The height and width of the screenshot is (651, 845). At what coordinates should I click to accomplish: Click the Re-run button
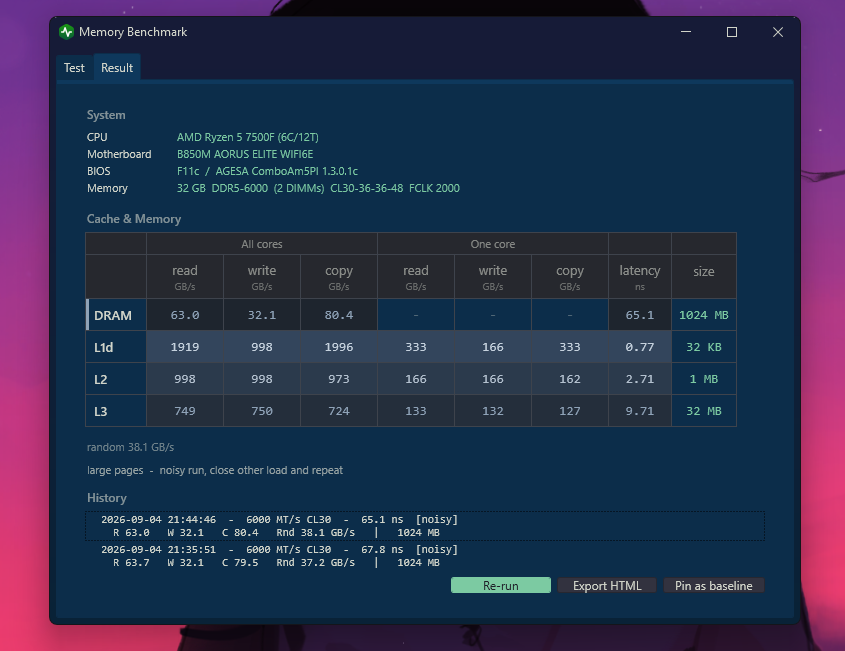pyautogui.click(x=501, y=585)
